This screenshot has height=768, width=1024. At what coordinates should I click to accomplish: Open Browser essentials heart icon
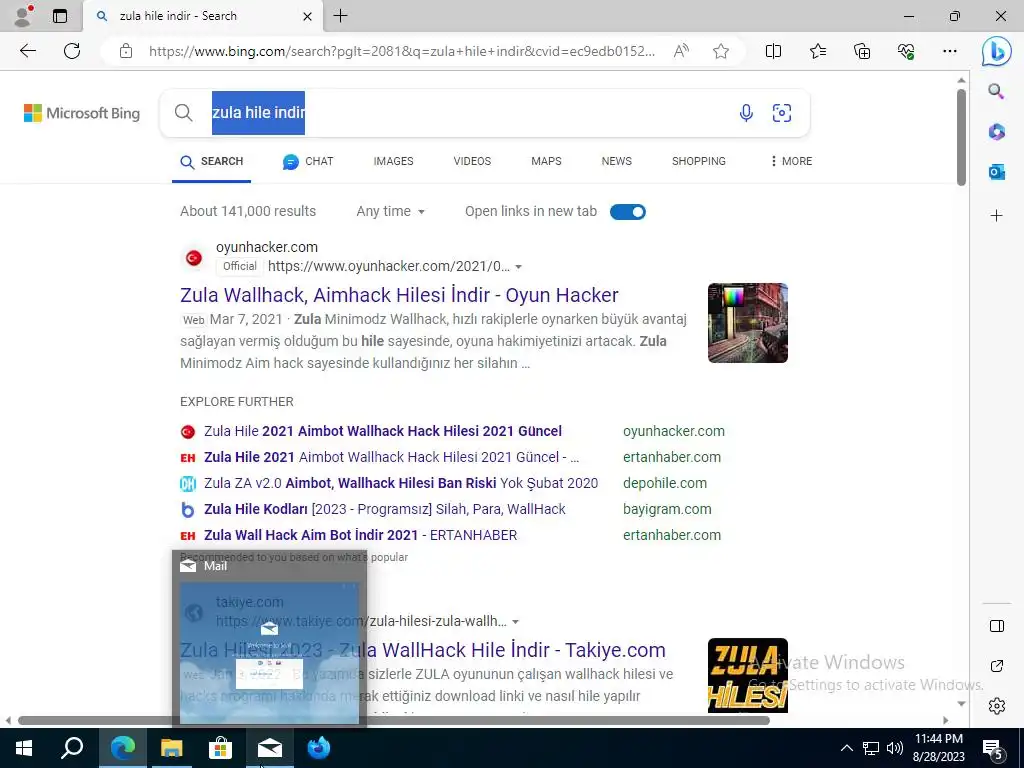point(906,51)
